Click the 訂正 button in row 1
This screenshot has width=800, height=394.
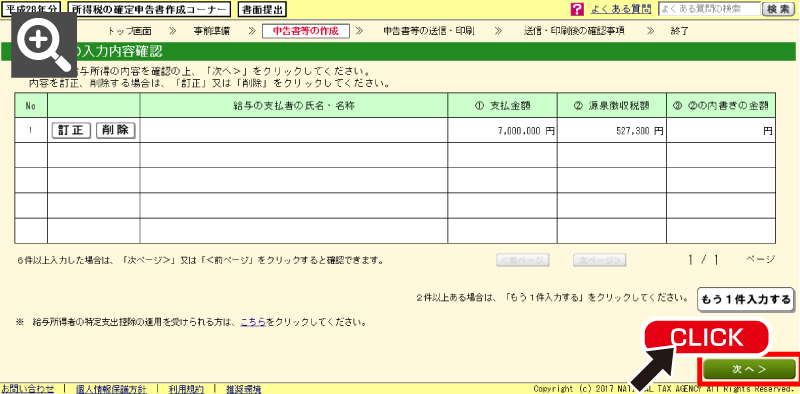[x=71, y=130]
